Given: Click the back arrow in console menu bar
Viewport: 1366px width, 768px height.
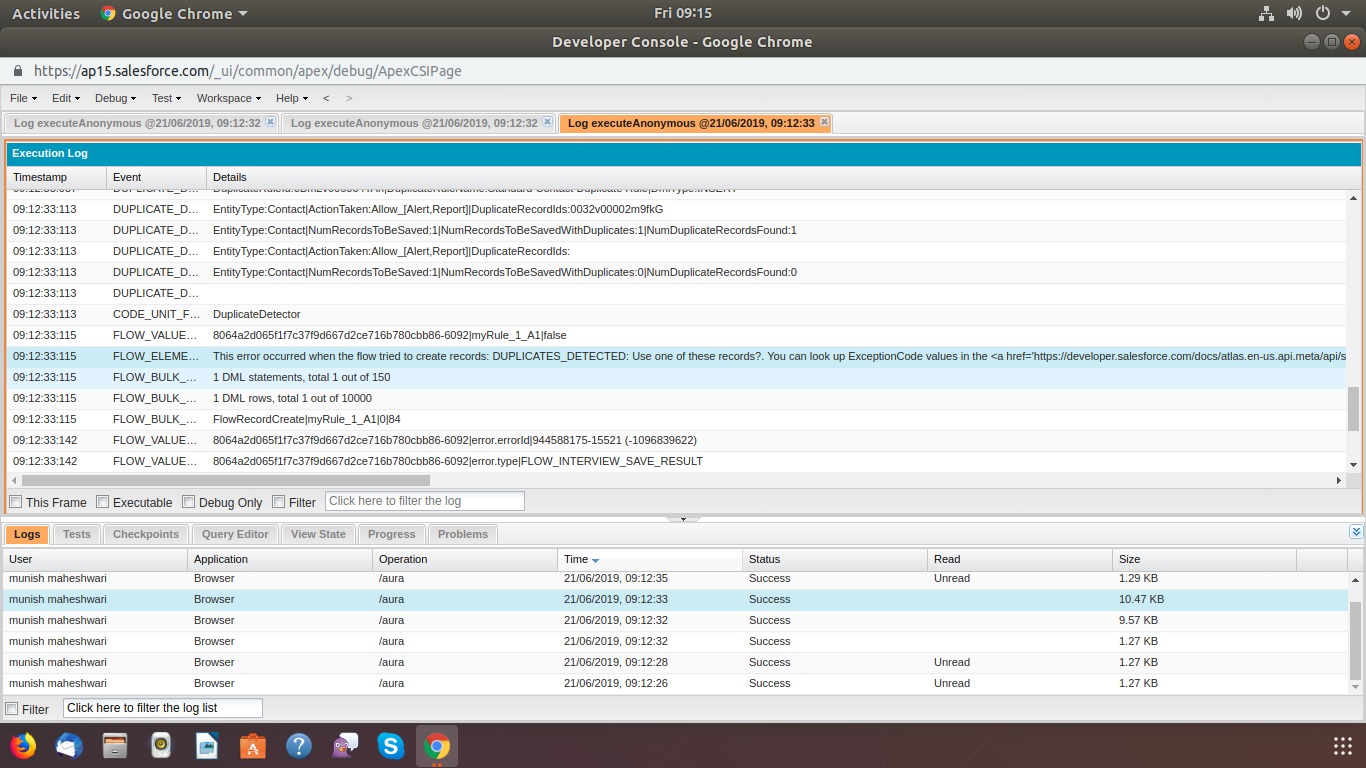Looking at the screenshot, I should coord(326,98).
